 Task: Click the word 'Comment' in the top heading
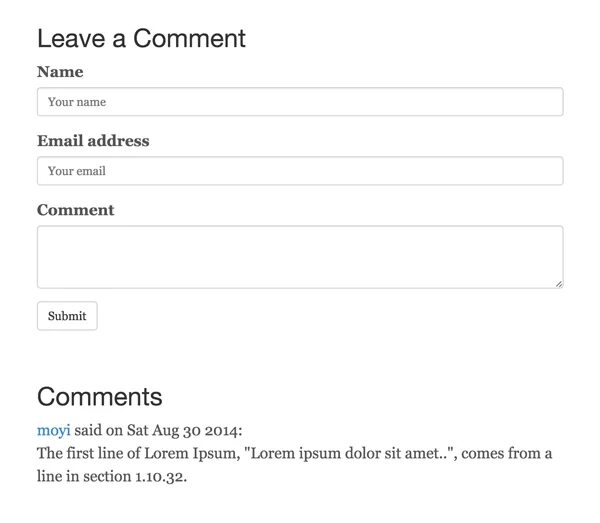click(189, 39)
